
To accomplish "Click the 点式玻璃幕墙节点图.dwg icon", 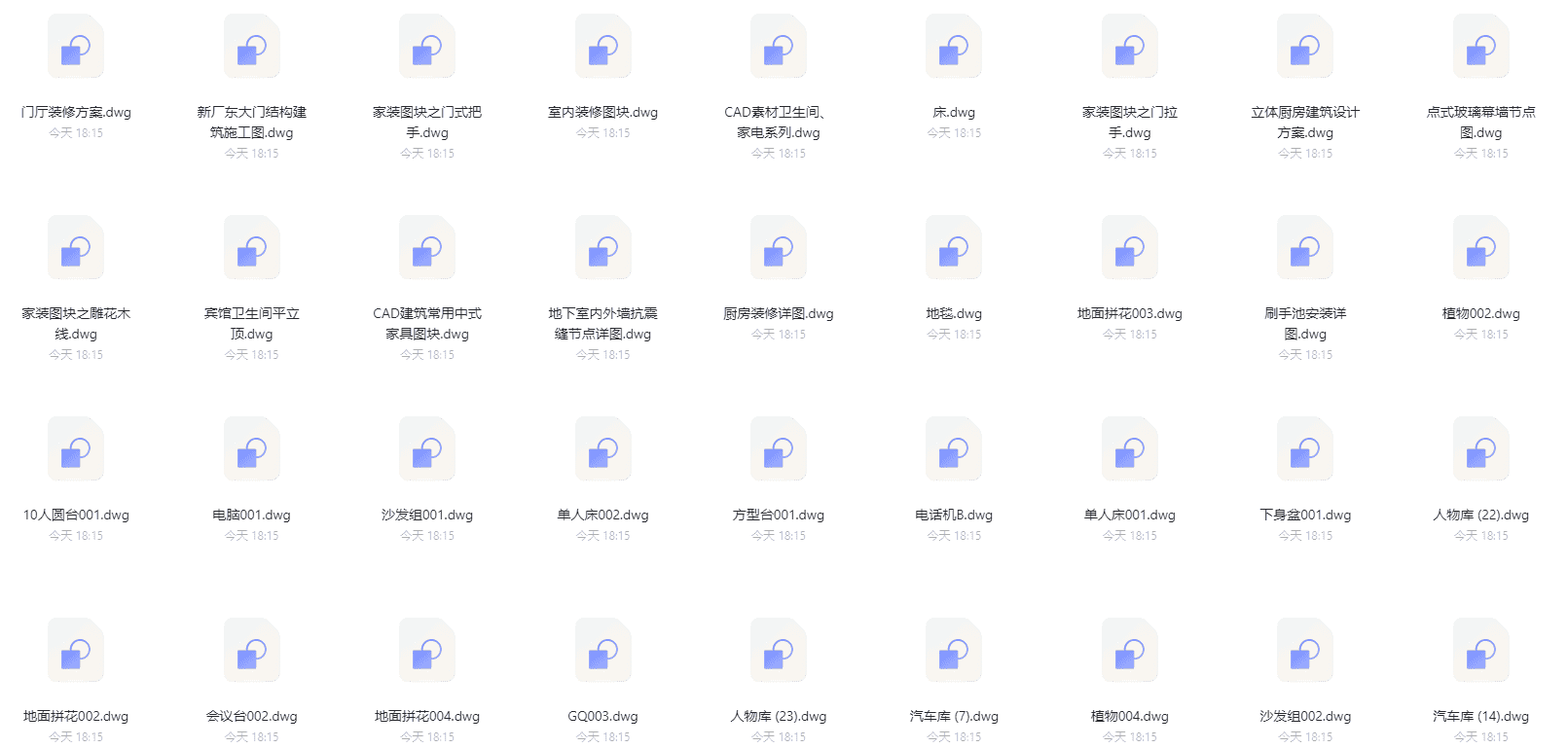I will [x=1481, y=47].
